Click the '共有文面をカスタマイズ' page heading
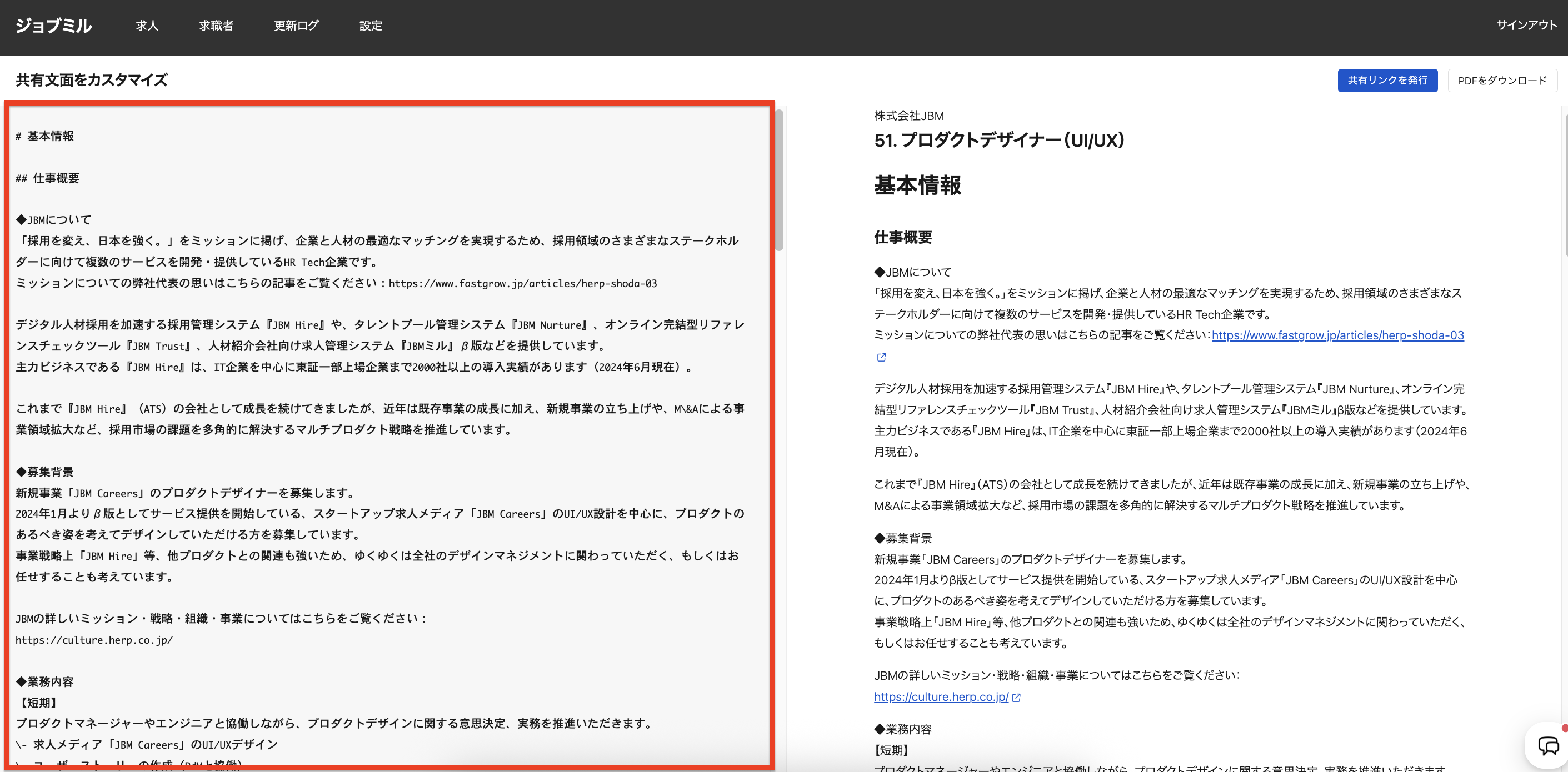 [x=91, y=81]
